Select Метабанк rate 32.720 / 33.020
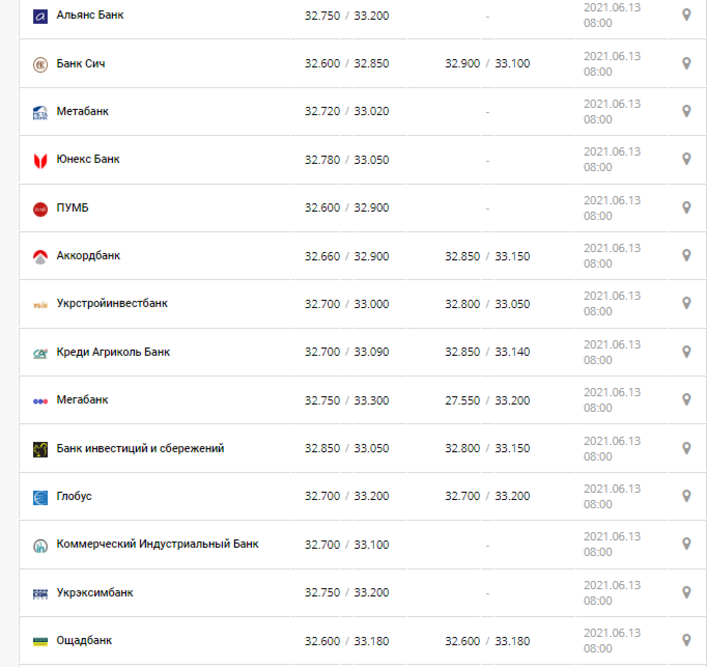 347,111
